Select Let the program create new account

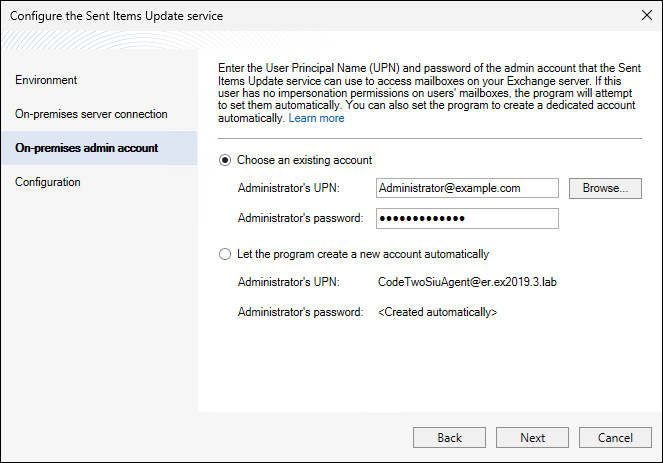pos(225,254)
